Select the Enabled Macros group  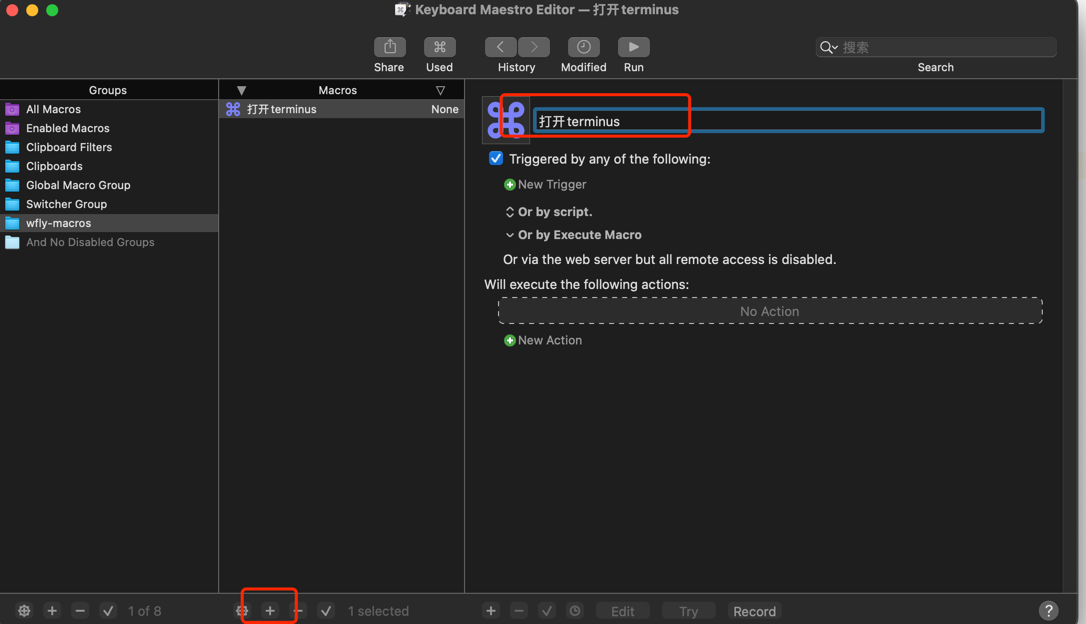[109, 128]
